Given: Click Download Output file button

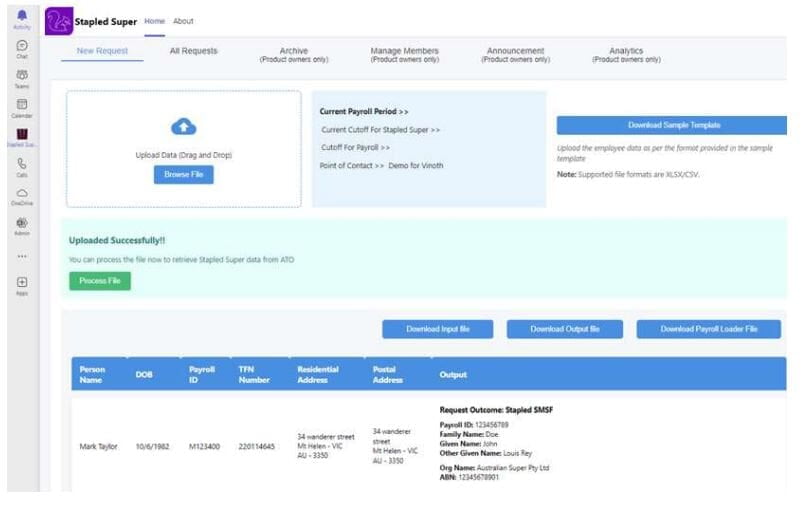Looking at the screenshot, I should click(x=565, y=329).
